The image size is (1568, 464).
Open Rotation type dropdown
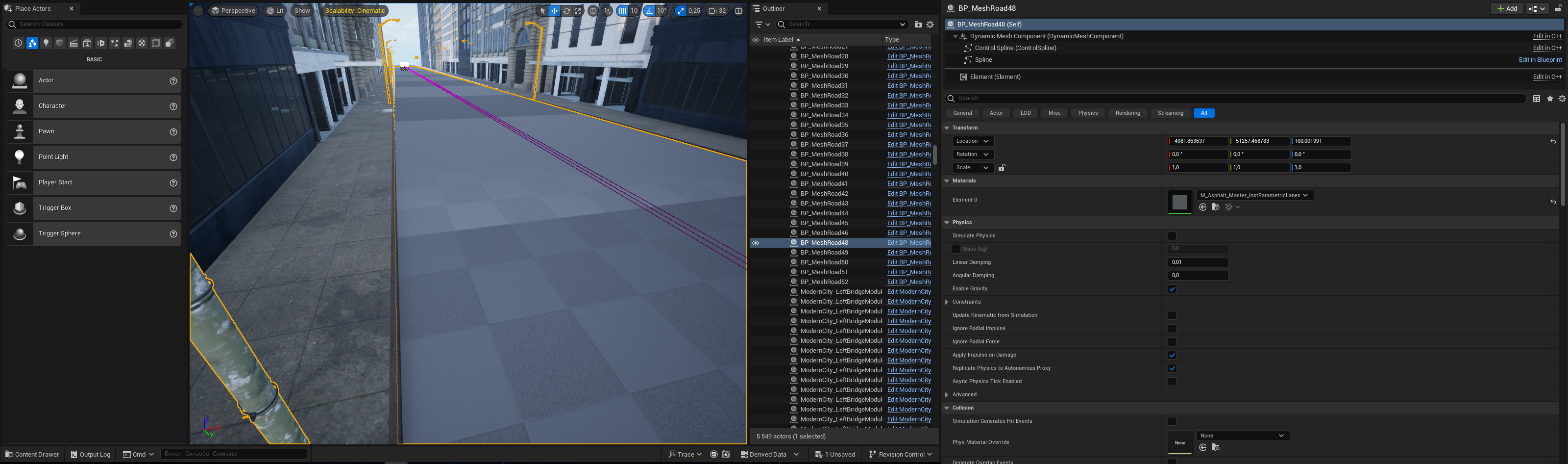[x=973, y=155]
